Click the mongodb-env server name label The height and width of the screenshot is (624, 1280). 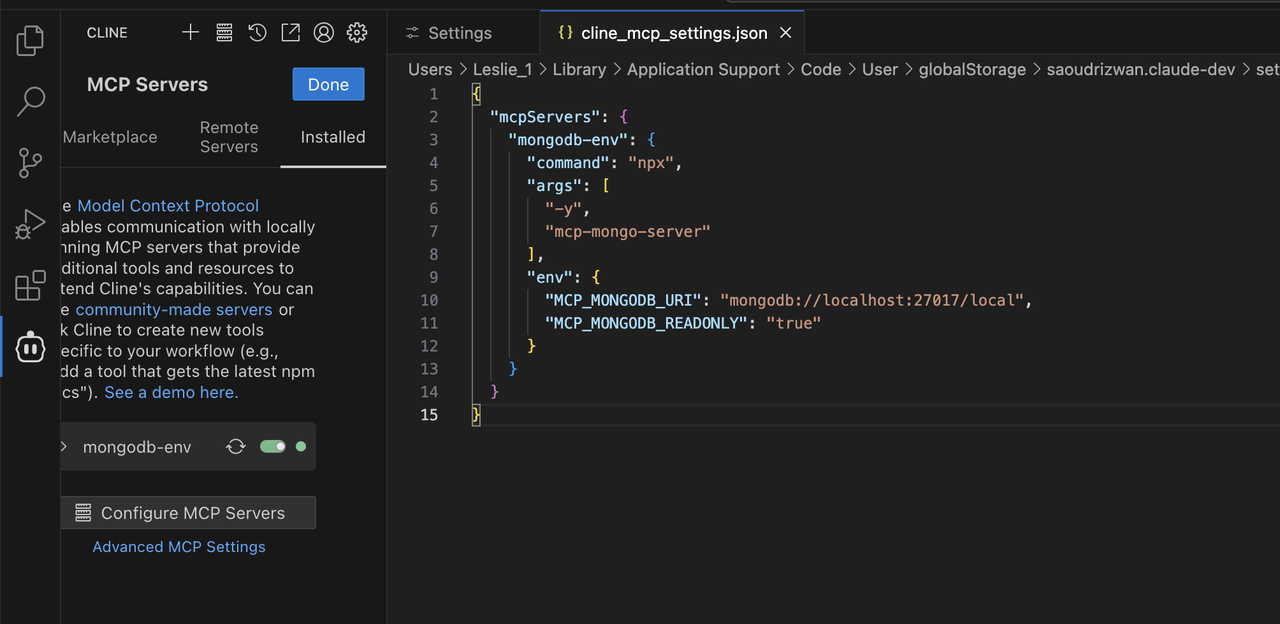(x=137, y=447)
